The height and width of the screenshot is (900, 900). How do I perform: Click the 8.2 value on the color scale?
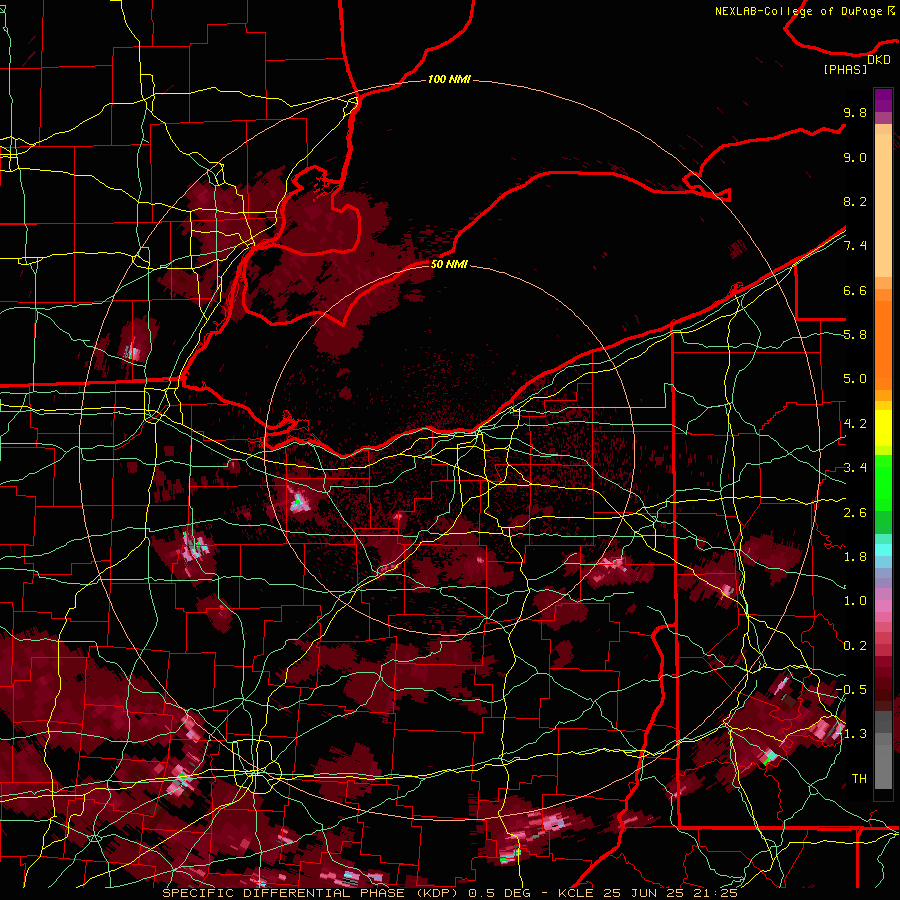click(x=855, y=201)
